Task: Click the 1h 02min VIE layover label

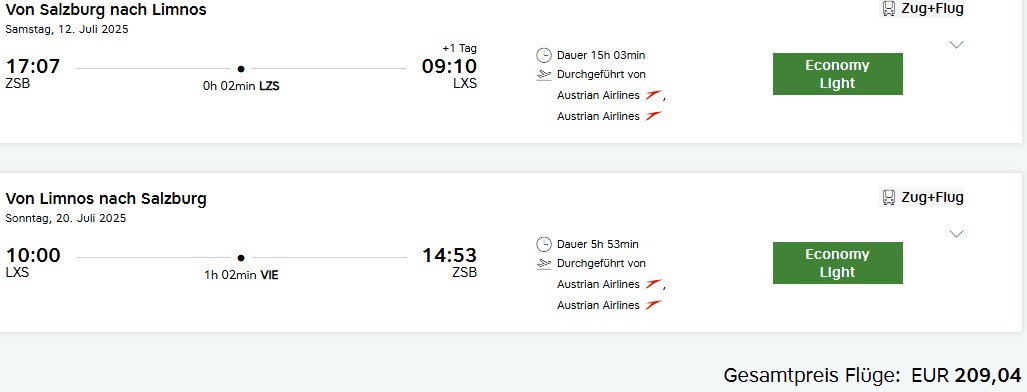Action: (x=241, y=275)
